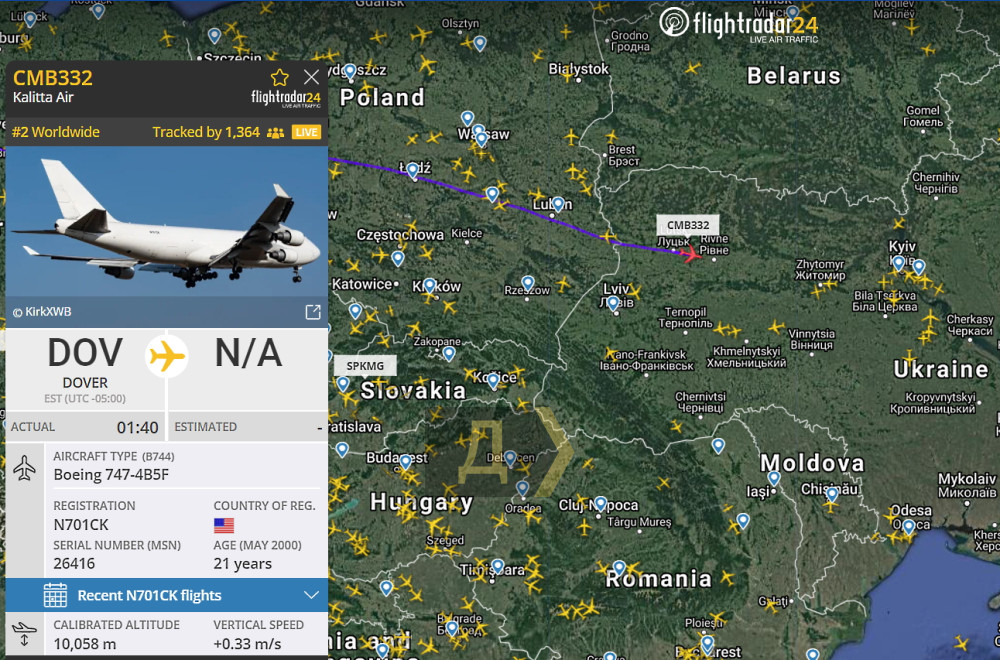The height and width of the screenshot is (660, 1000).
Task: Select the Lublin airport pin
Action: coord(558,203)
